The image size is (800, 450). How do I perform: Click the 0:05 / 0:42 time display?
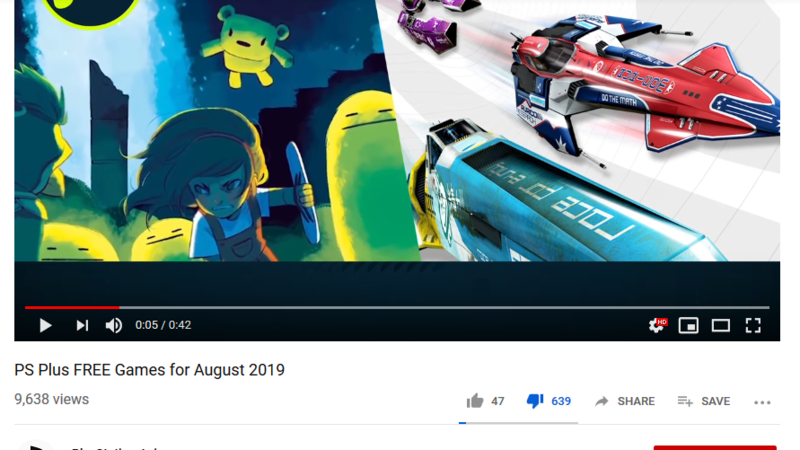click(163, 325)
